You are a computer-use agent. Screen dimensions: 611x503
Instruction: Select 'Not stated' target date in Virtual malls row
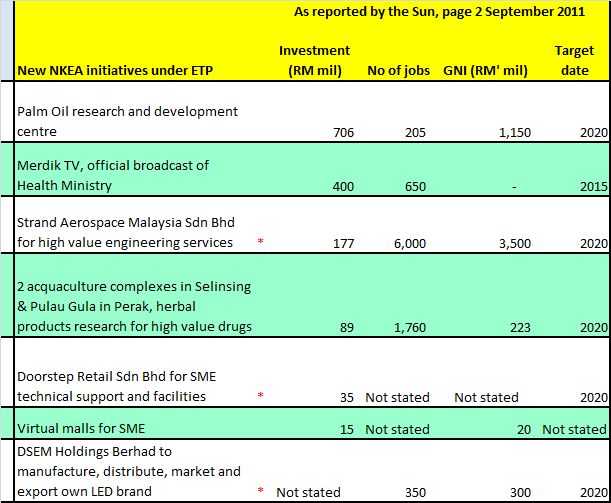click(575, 429)
